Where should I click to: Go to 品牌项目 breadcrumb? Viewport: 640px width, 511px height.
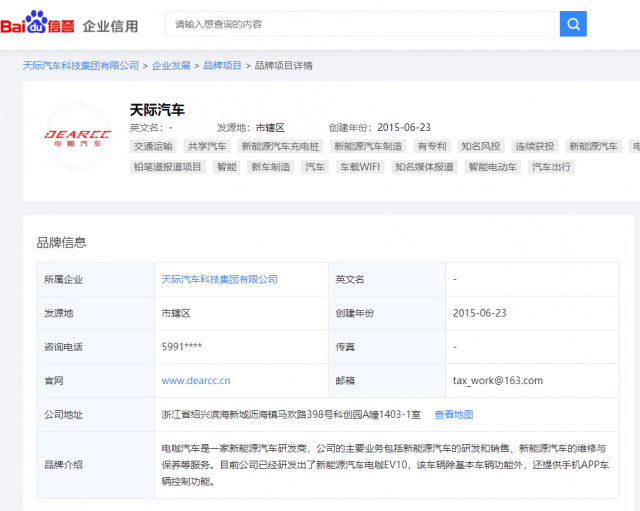pos(222,66)
